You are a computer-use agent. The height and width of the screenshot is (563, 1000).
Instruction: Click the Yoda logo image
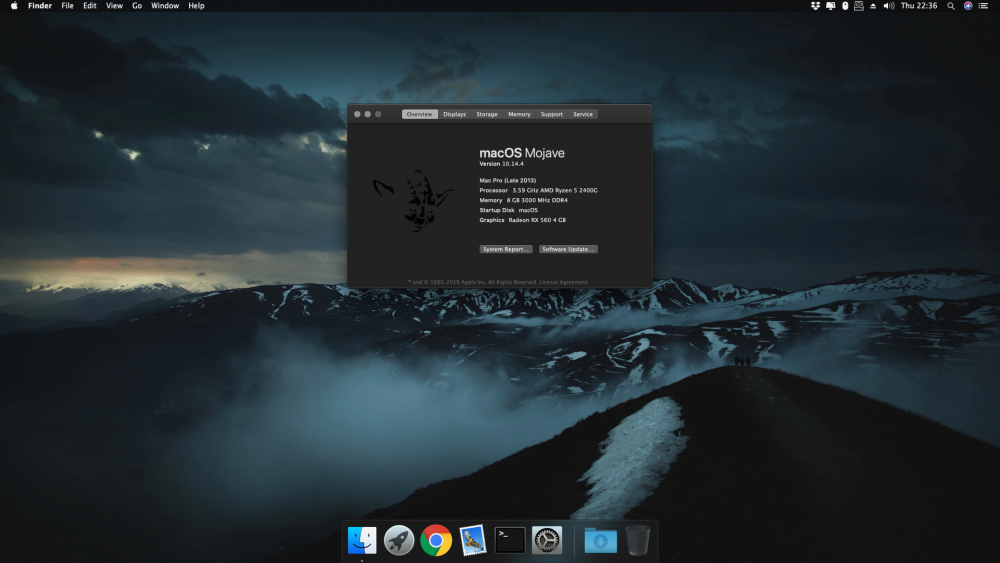pyautogui.click(x=413, y=200)
